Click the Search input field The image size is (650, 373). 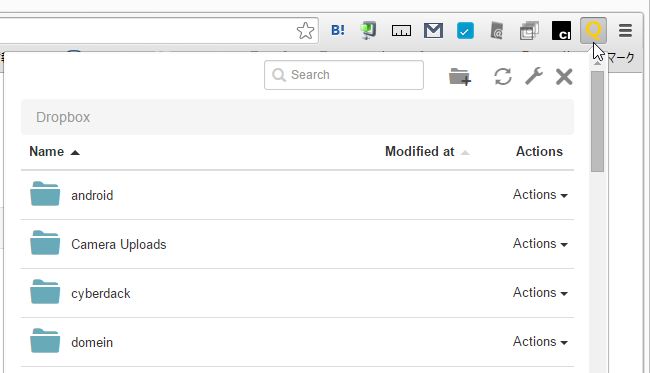click(x=344, y=75)
